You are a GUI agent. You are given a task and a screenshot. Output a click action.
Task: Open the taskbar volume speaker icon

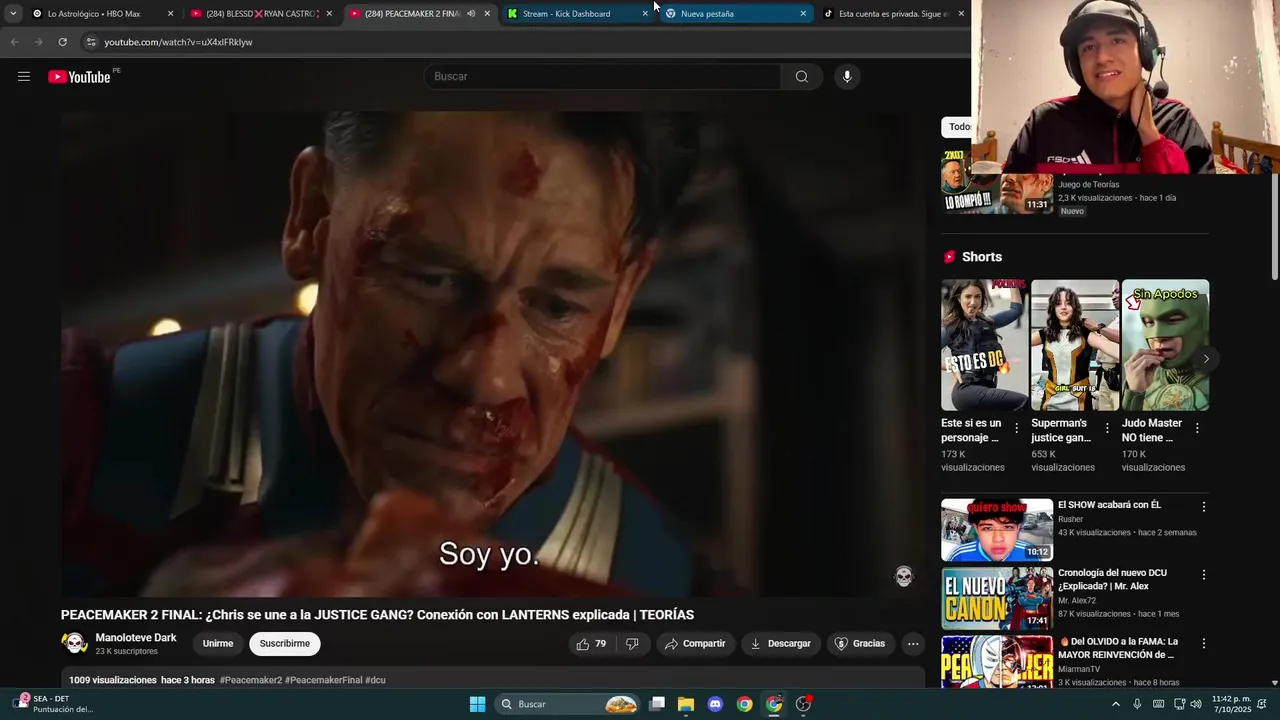pos(1196,704)
